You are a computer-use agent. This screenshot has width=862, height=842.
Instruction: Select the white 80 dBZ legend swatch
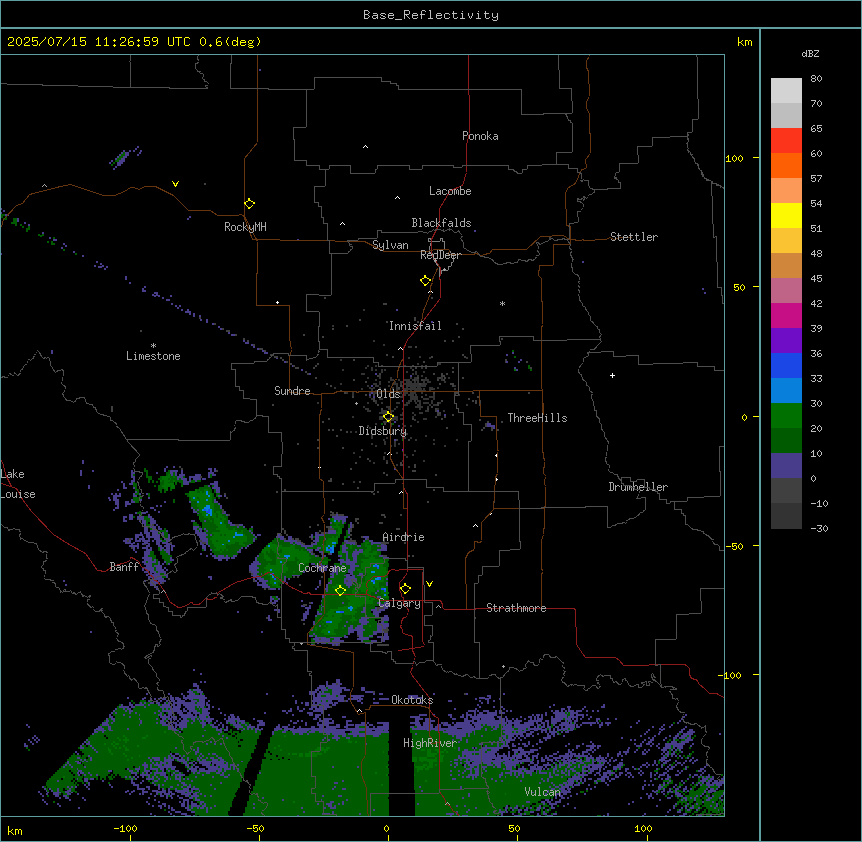pyautogui.click(x=786, y=90)
